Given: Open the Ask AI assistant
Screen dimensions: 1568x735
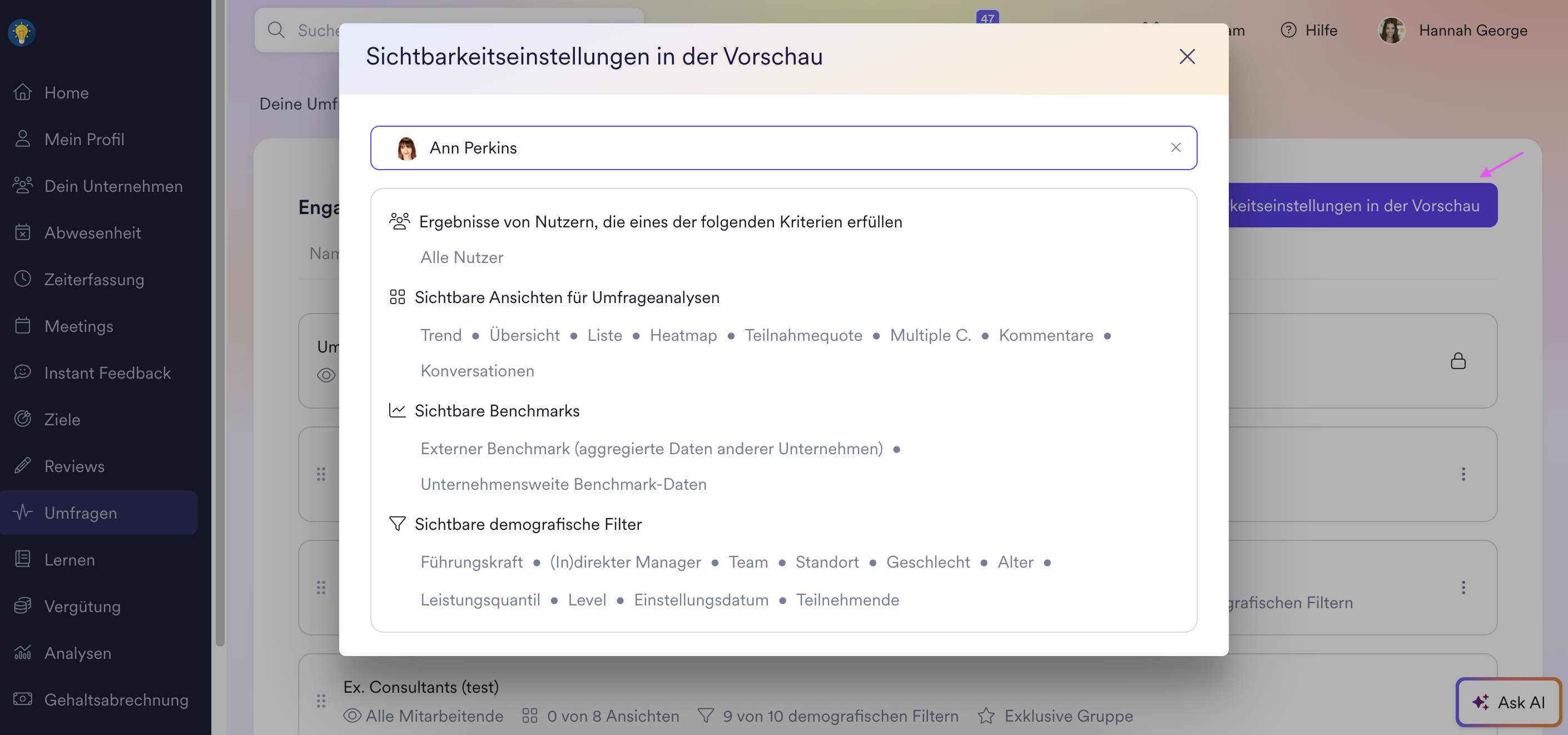Looking at the screenshot, I should [x=1509, y=702].
